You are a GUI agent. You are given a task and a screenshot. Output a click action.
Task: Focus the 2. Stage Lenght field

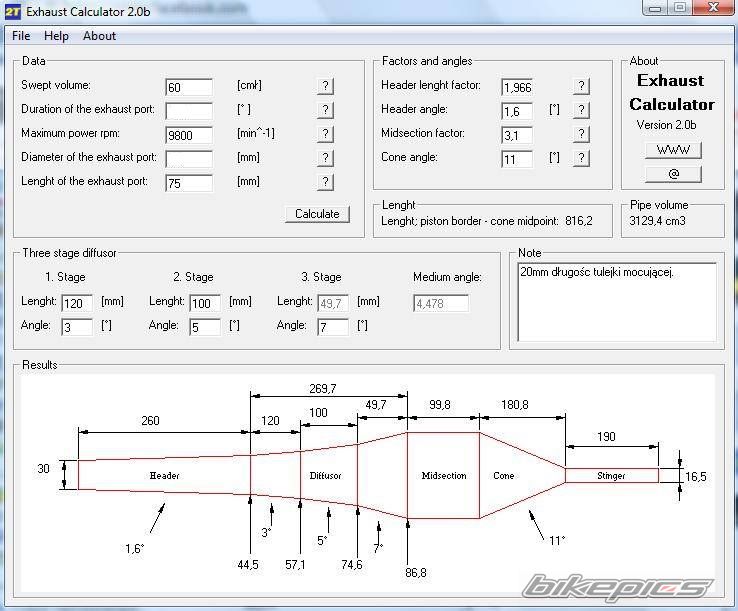(205, 304)
